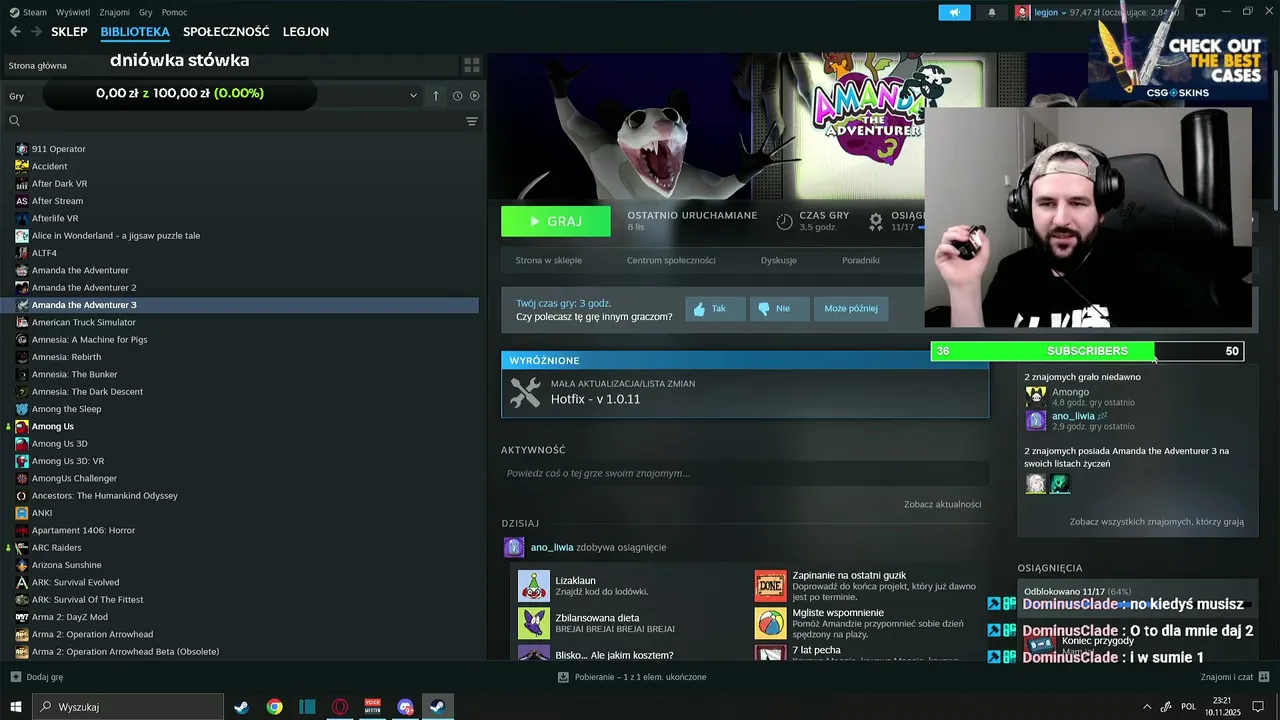Screen dimensions: 1280x720
Task: Filter by recent activity clock icon
Action: 457,96
